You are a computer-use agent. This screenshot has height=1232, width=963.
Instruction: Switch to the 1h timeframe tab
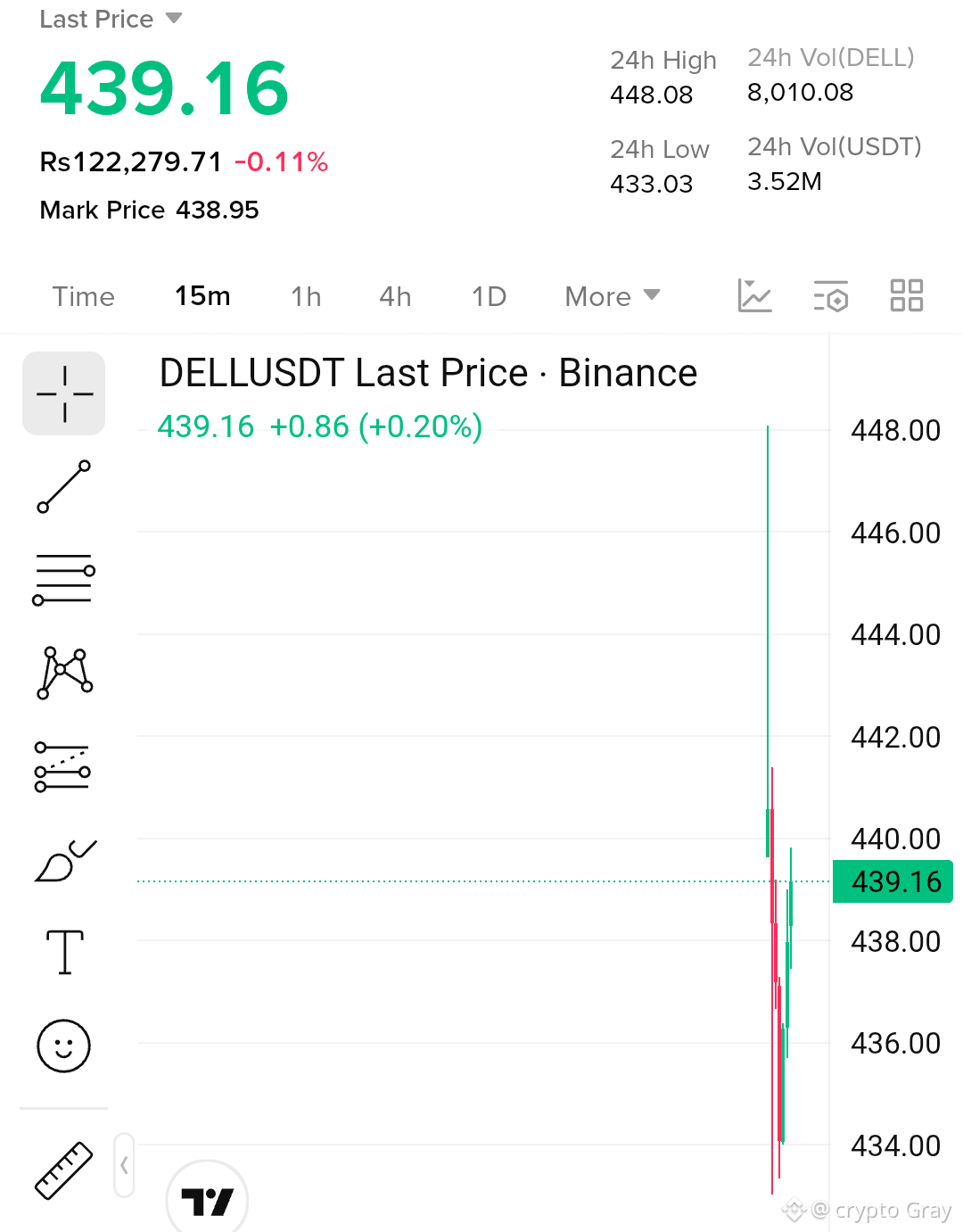[x=306, y=296]
